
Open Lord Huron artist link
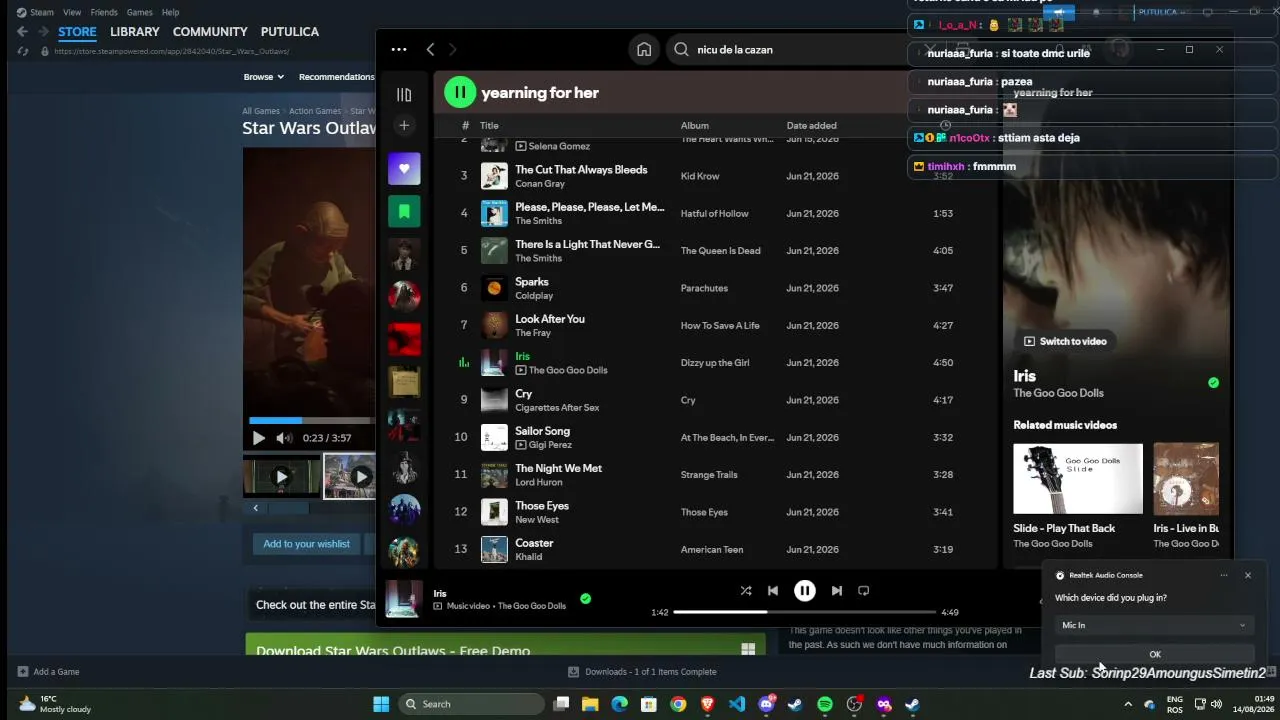click(x=540, y=482)
